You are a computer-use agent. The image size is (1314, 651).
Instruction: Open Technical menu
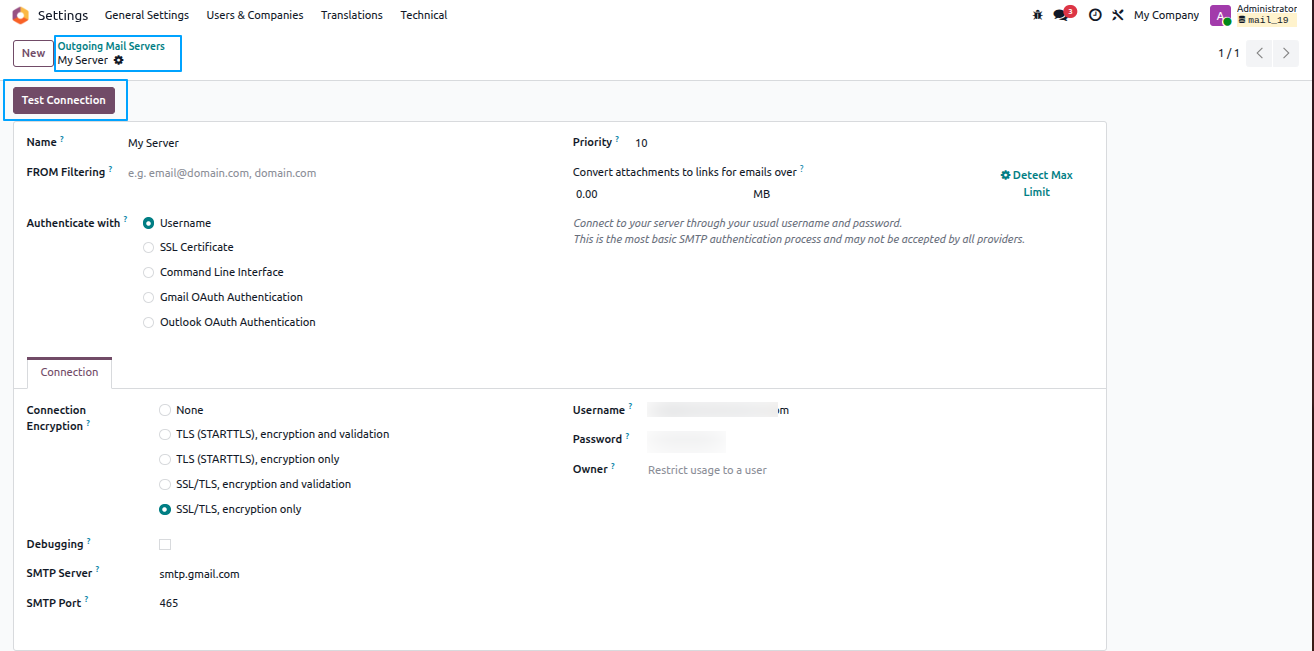pyautogui.click(x=424, y=15)
